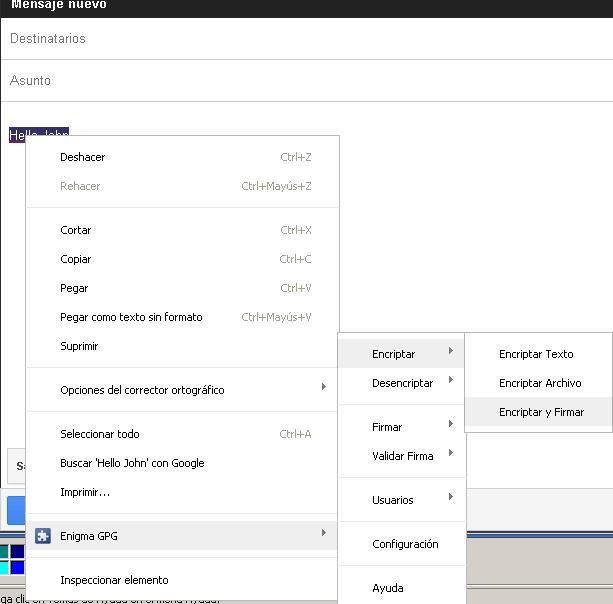Image resolution: width=613 pixels, height=604 pixels.
Task: Open the Ayuda menu item
Action: click(388, 588)
